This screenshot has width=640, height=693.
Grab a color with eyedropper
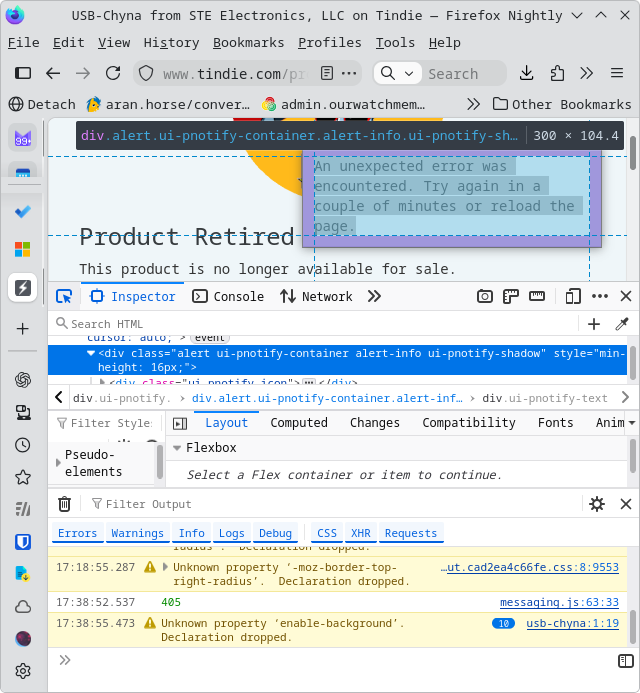click(x=622, y=324)
